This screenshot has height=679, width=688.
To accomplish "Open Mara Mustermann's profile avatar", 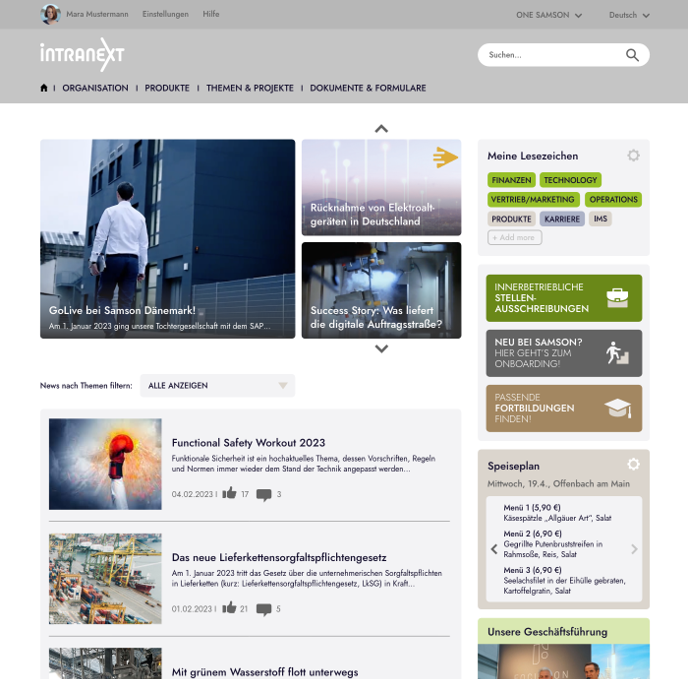I will point(50,14).
